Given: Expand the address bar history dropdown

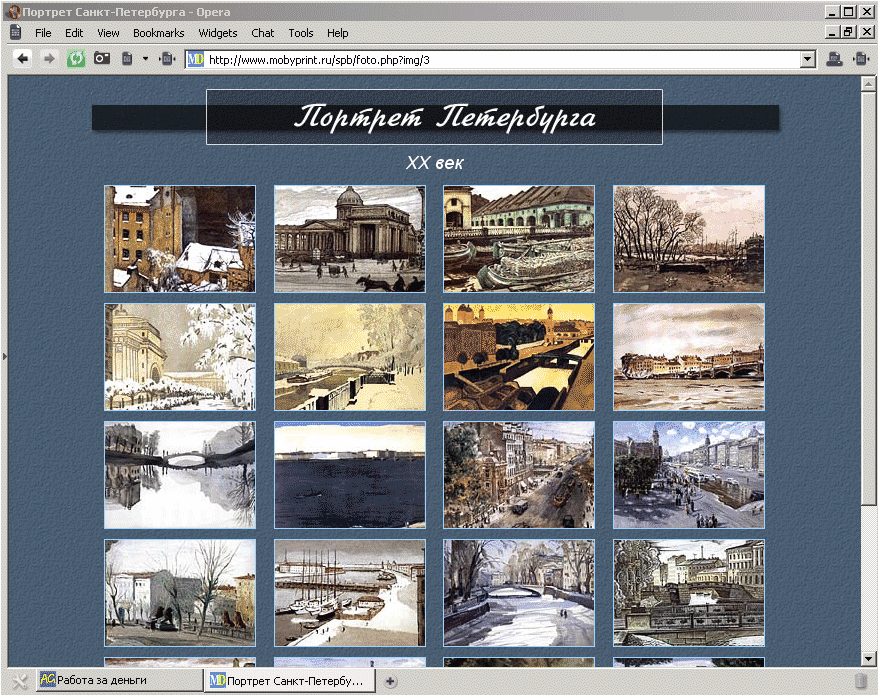Looking at the screenshot, I should point(807,59).
